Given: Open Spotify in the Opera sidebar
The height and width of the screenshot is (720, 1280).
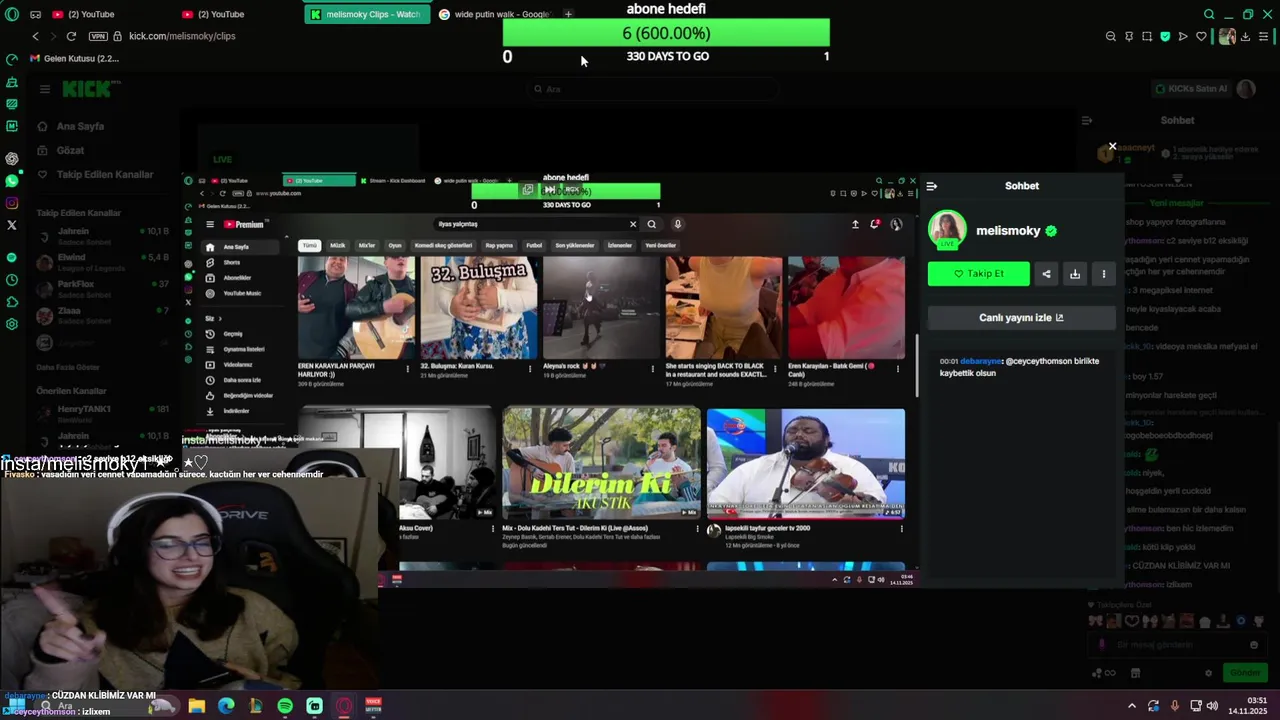Looking at the screenshot, I should [x=12, y=257].
